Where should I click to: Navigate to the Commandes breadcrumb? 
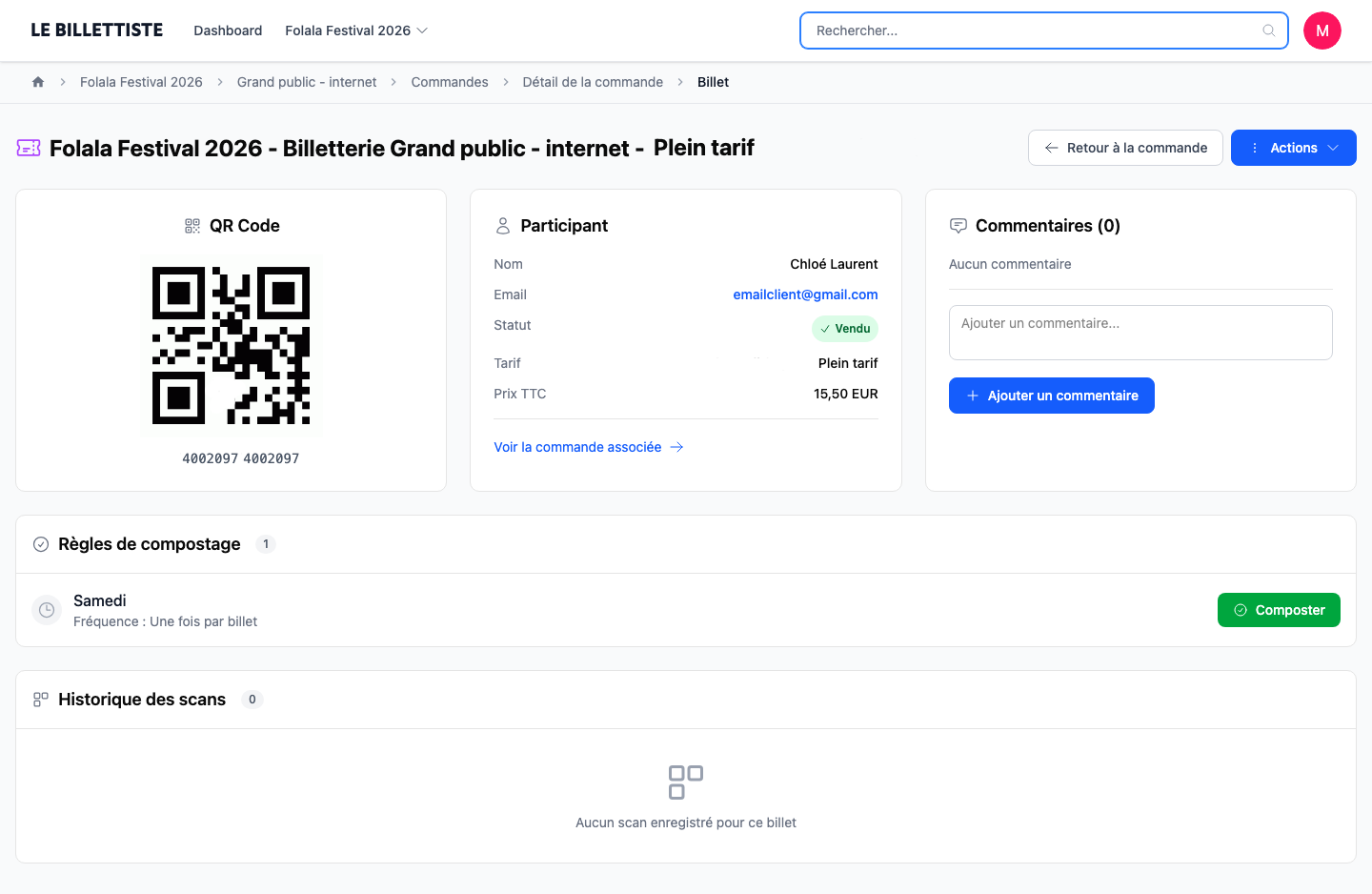pos(450,82)
